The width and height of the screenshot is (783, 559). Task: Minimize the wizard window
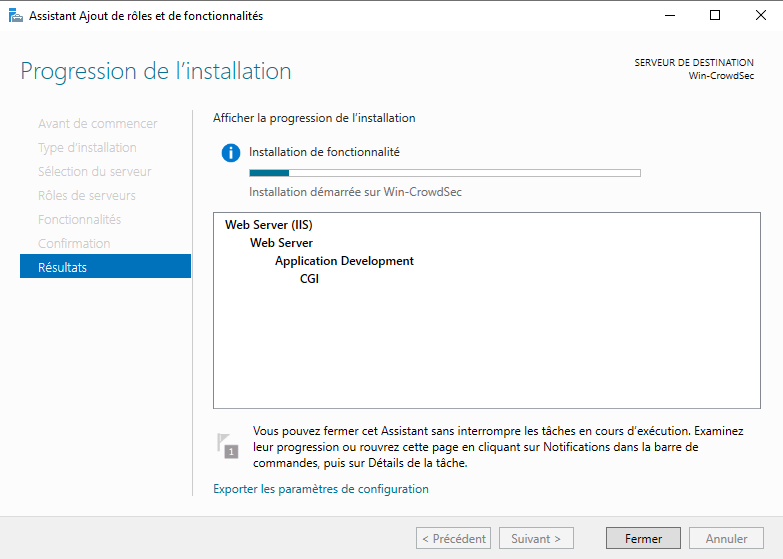pos(668,16)
